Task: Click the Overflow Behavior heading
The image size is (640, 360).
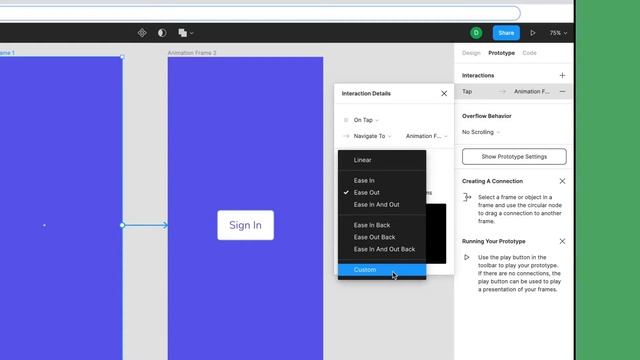Action: tap(487, 116)
